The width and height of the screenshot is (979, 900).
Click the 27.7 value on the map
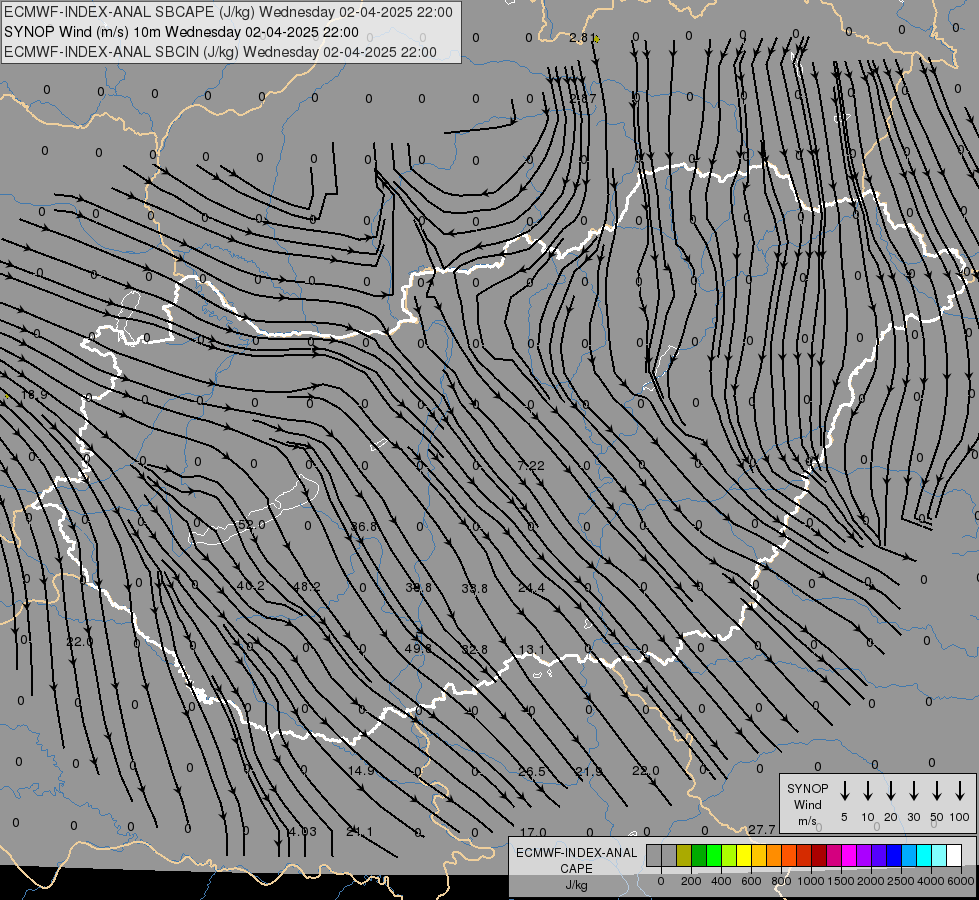click(x=762, y=829)
